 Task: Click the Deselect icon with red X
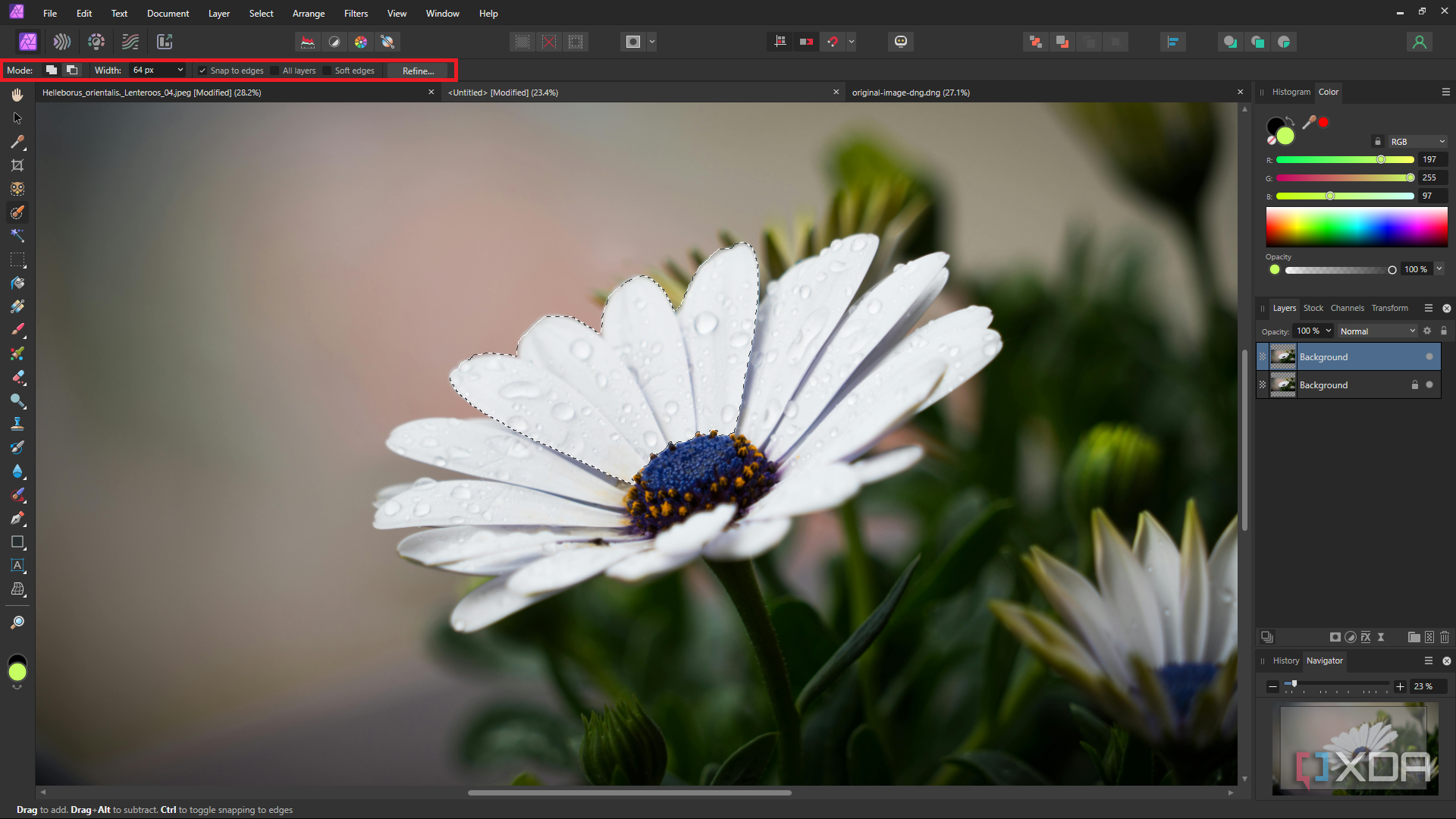549,42
